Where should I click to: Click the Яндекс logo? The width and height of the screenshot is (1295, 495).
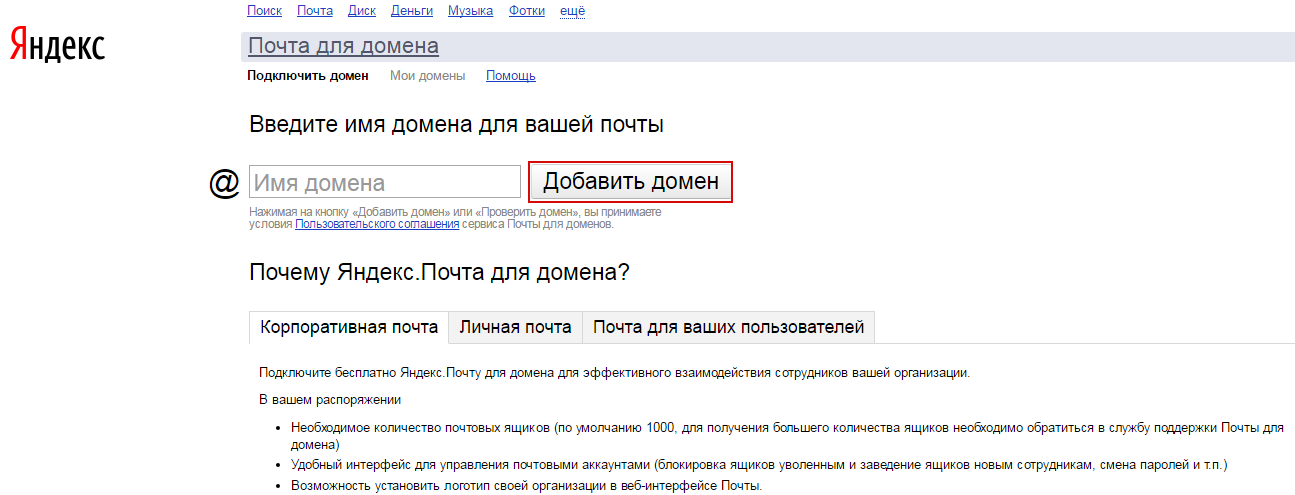(x=58, y=46)
